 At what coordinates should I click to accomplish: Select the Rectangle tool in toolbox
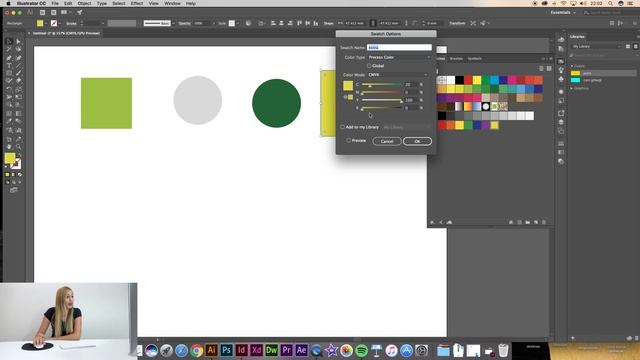pos(9,73)
